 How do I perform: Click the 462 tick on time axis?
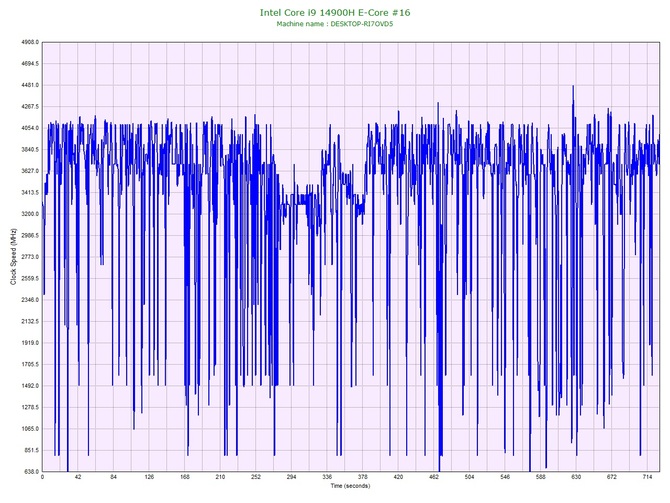coord(434,477)
